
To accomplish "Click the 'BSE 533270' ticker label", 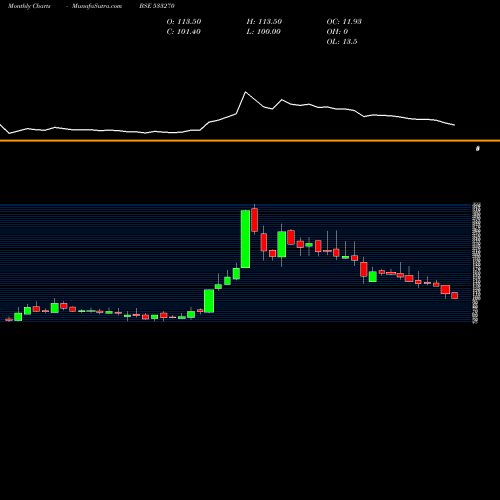I will [x=157, y=6].
